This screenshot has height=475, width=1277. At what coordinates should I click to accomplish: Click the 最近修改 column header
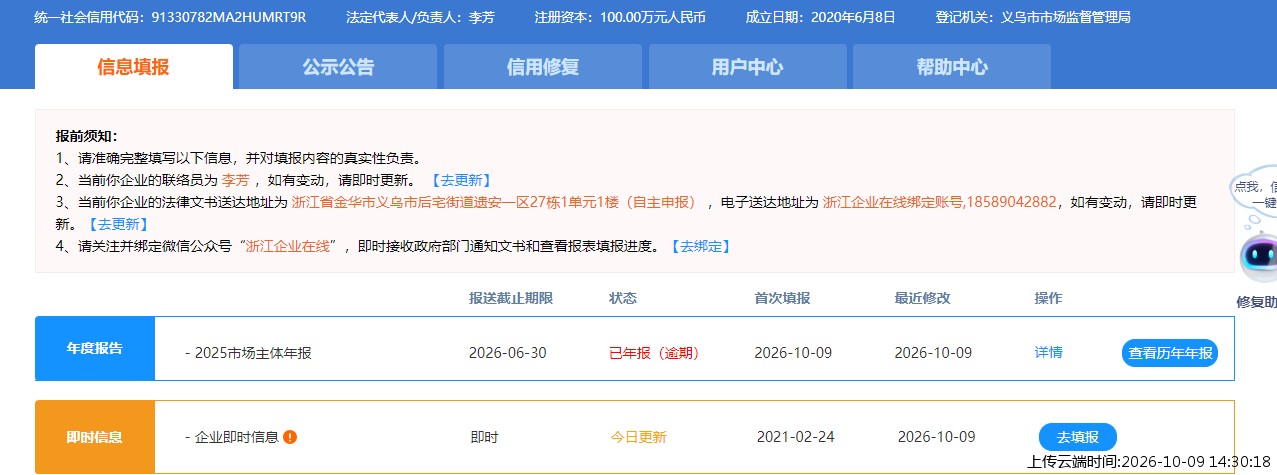[x=922, y=298]
